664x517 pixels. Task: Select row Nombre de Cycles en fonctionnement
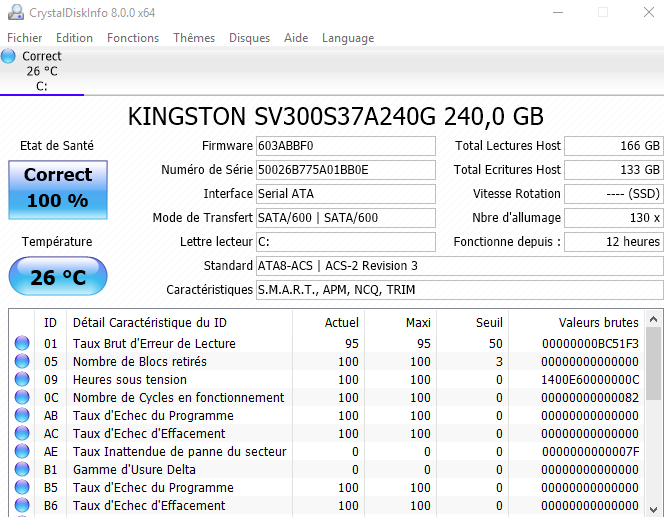(326, 398)
